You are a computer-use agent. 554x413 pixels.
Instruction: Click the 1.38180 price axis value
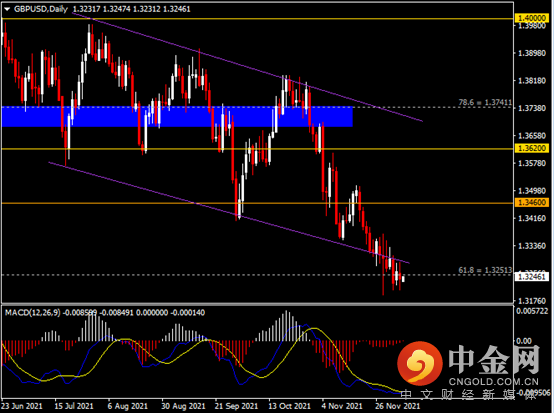coord(532,81)
